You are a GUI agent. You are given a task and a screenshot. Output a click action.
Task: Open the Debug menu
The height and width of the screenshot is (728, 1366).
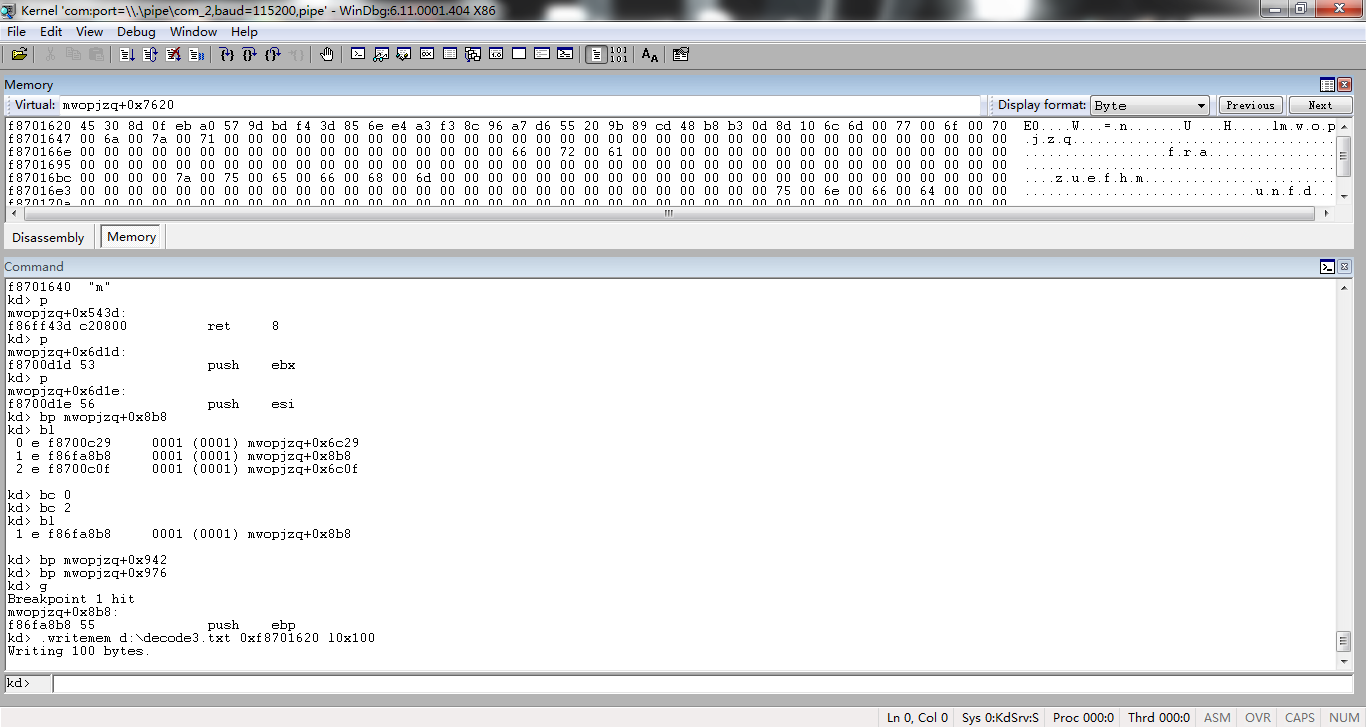136,32
